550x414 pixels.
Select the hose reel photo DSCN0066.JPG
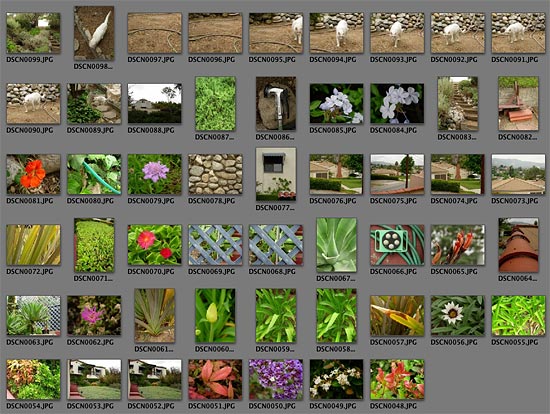[x=397, y=245]
